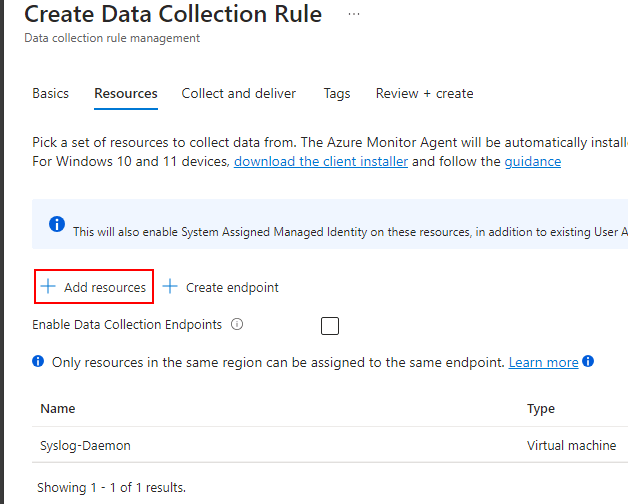This screenshot has height=504, width=628.
Task: Click the info icon before the same region notice
Action: [x=38, y=361]
